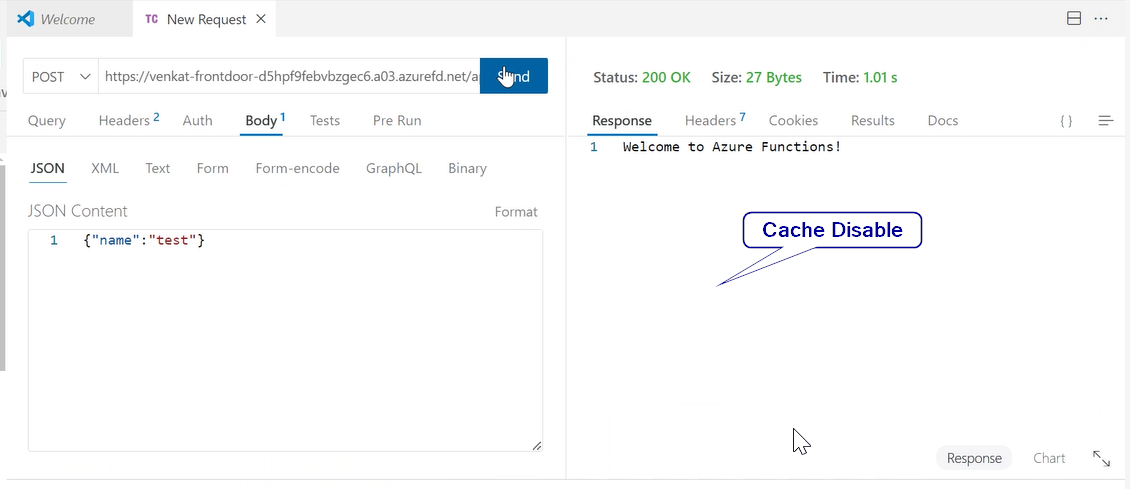
Task: Click the curly braces code snippet icon
Action: click(x=1066, y=121)
